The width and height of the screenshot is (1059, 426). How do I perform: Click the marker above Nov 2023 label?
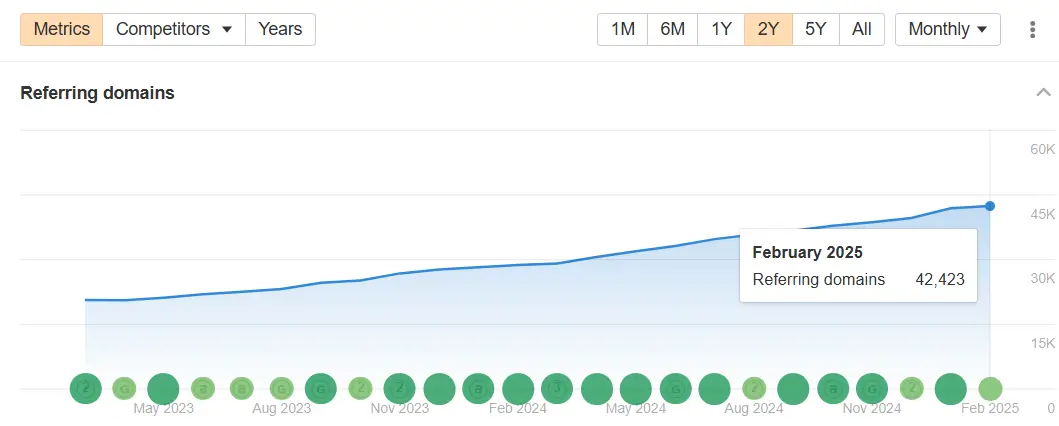(399, 389)
